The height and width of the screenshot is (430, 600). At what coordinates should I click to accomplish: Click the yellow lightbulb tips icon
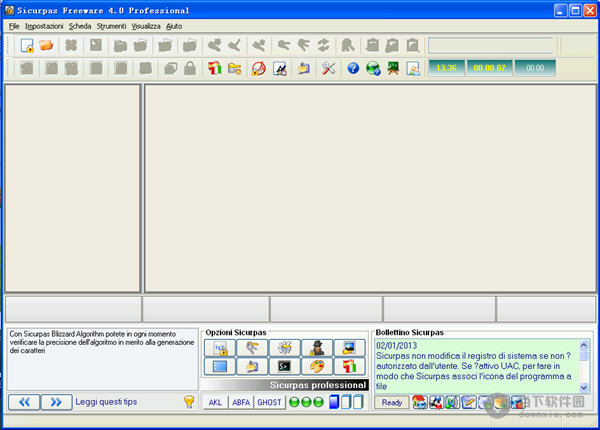click(189, 402)
